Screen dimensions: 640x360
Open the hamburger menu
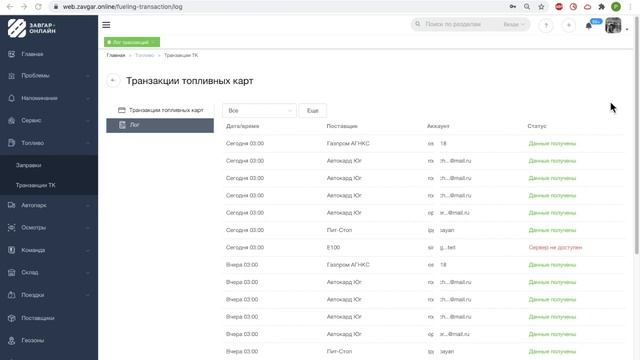tap(106, 25)
